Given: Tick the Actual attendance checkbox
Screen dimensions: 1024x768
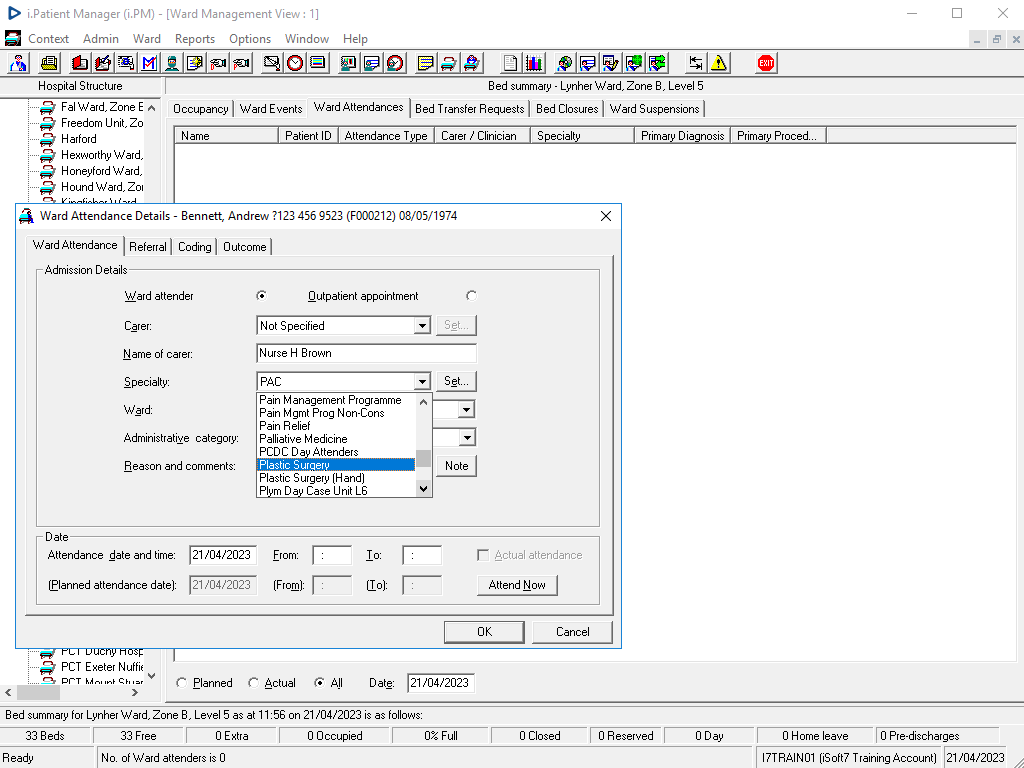Looking at the screenshot, I should click(483, 555).
